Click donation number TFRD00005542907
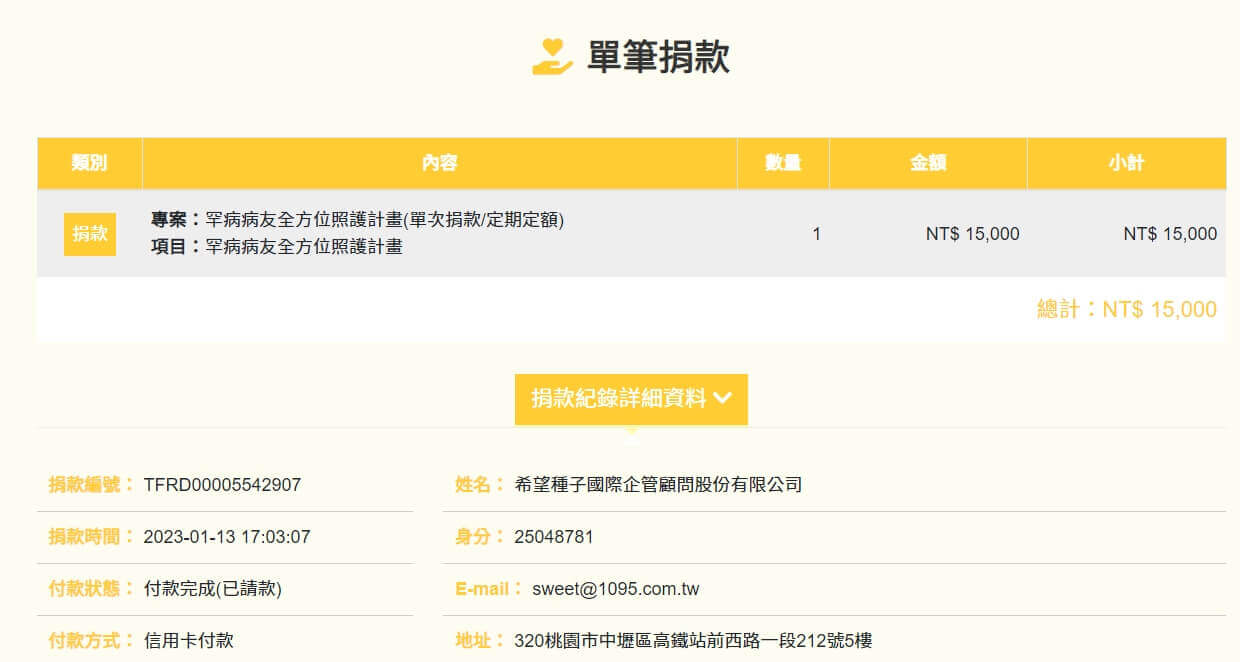Viewport: 1240px width, 662px height. tap(222, 485)
